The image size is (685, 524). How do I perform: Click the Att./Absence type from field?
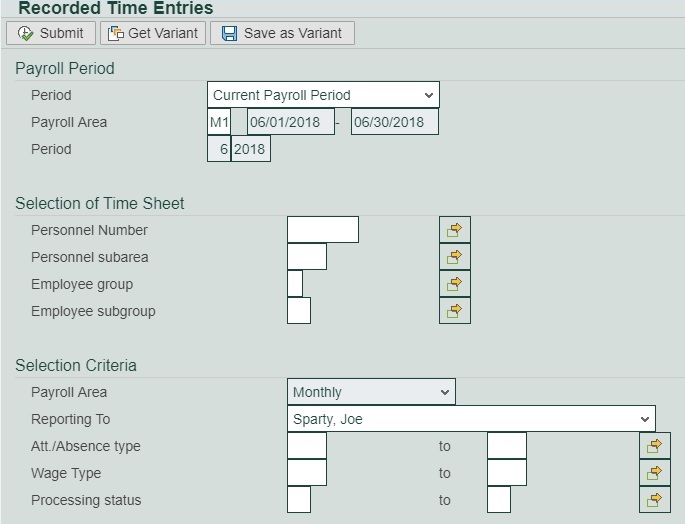click(306, 446)
